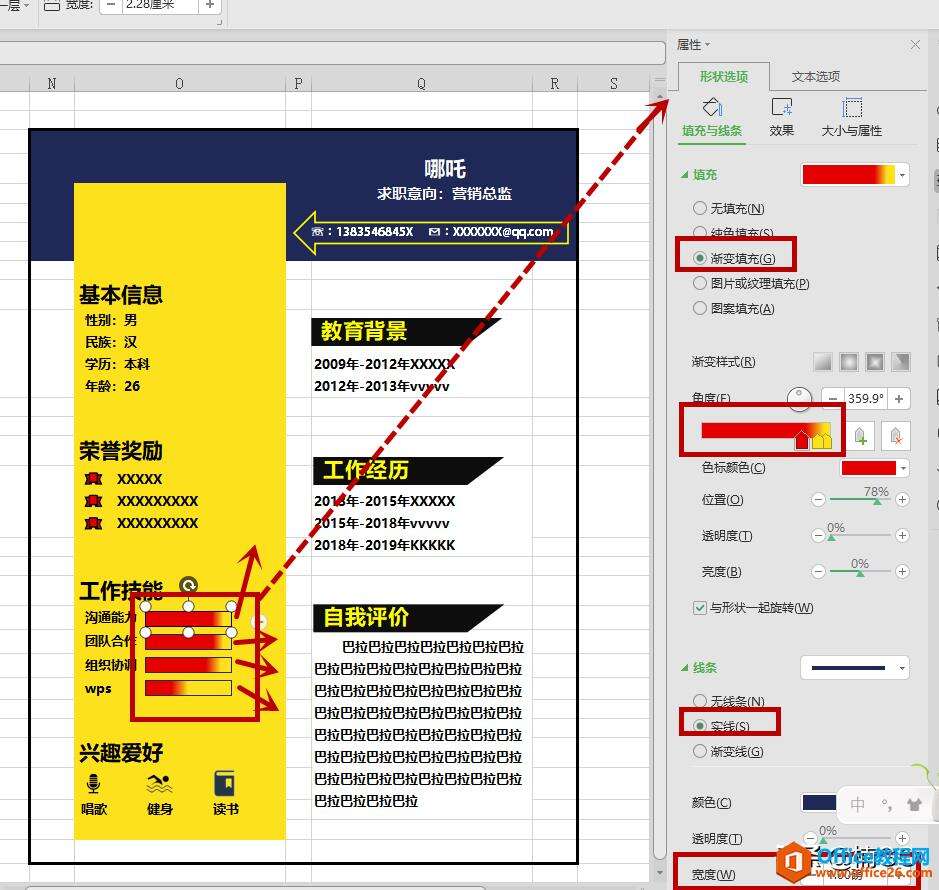Increase 位置 with plus button
Image resolution: width=939 pixels, height=890 pixels.
point(902,500)
